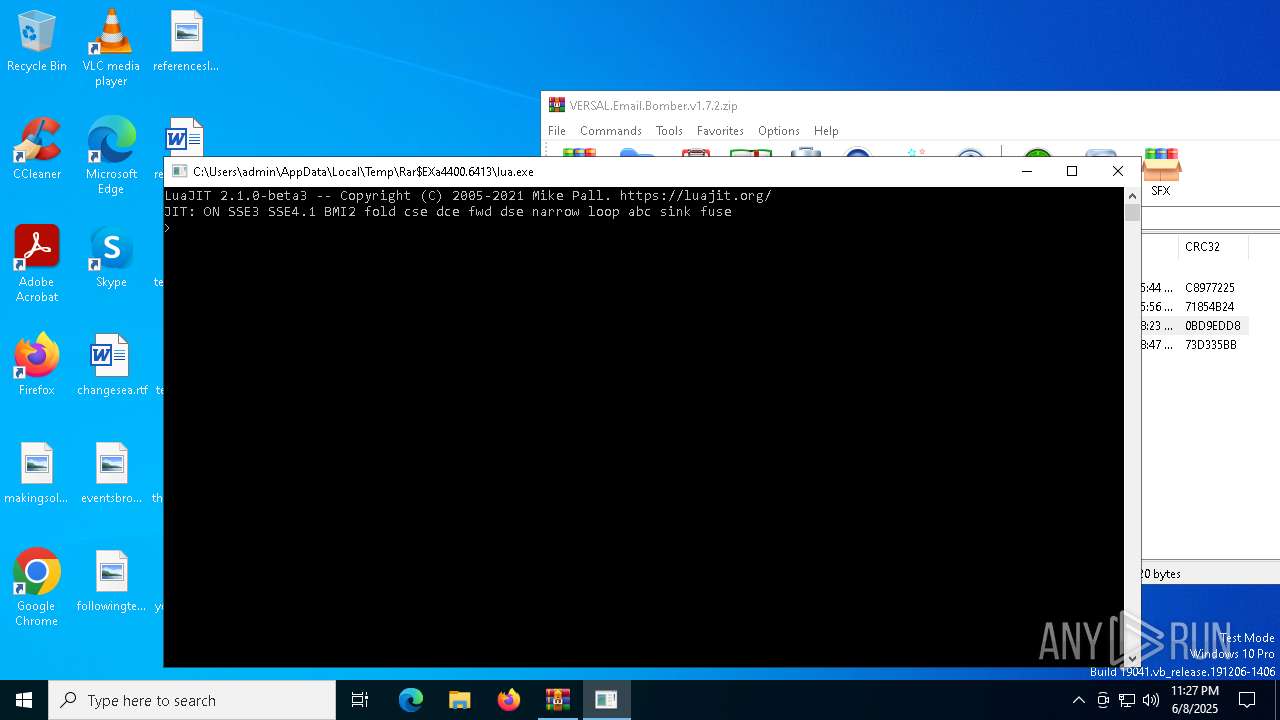This screenshot has height=720, width=1280.
Task: Select the Adobe Acrobat desktop shortcut
Action: pyautogui.click(x=37, y=264)
